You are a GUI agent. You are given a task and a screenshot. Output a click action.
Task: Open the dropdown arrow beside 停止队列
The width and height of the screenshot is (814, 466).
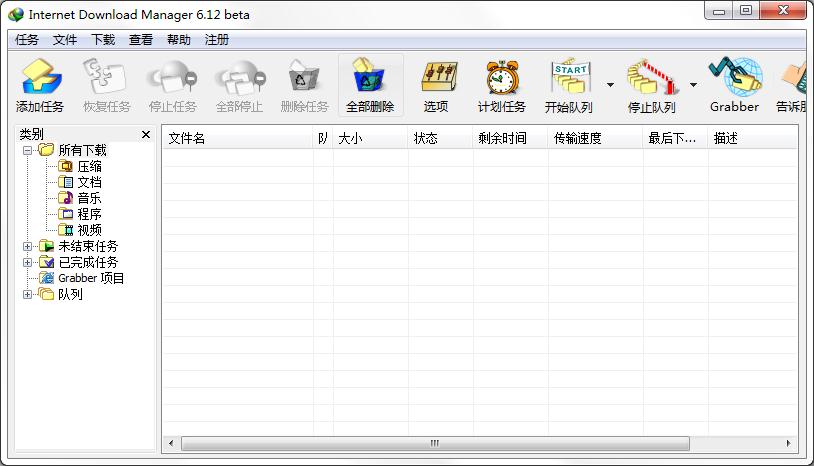coord(693,85)
